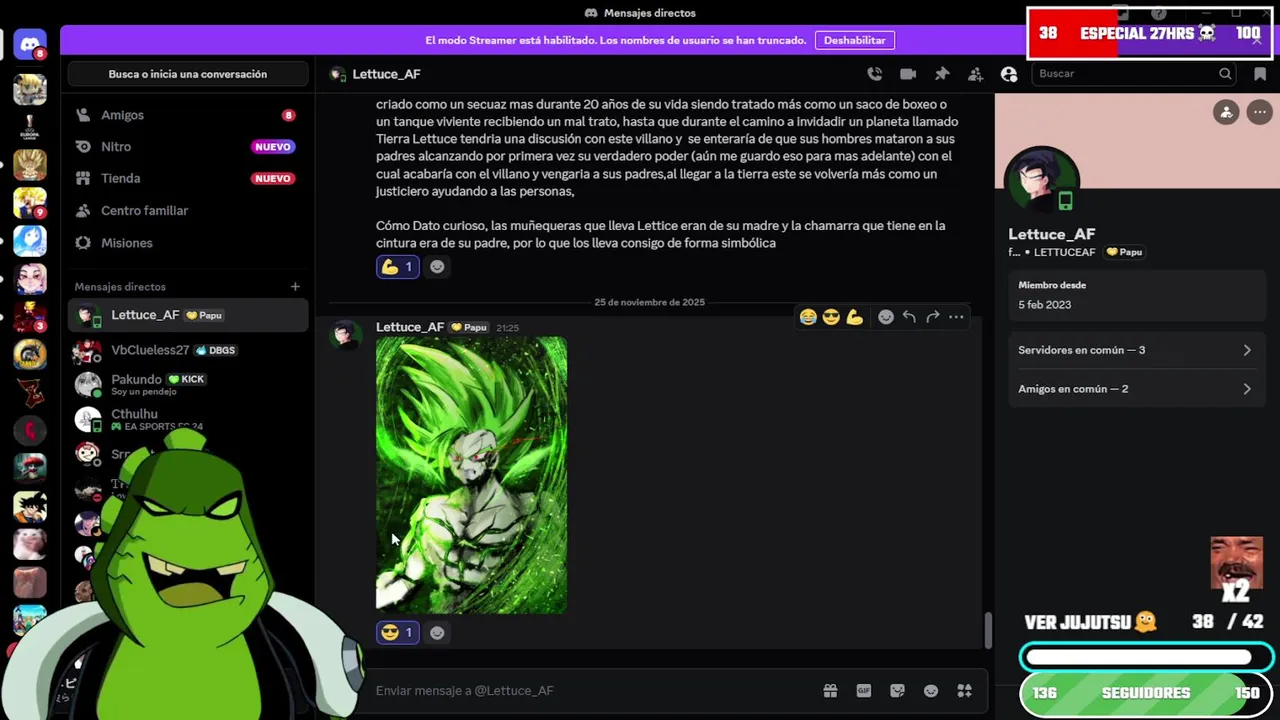
Task: Open Misiones section
Action: [188, 243]
